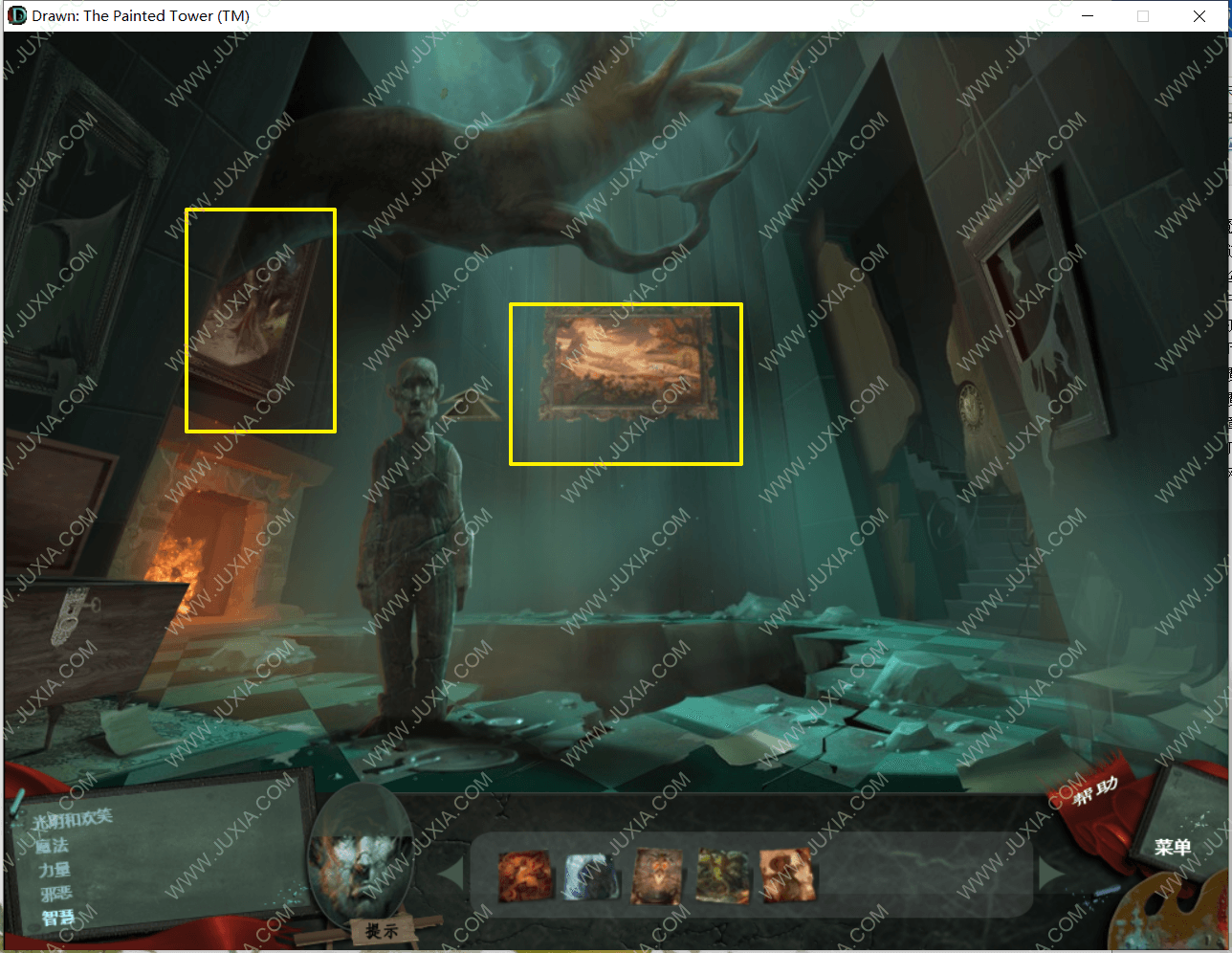Screen dimensions: 1232x953
Task: Click the scarecrow man standing in room
Action: (416, 545)
